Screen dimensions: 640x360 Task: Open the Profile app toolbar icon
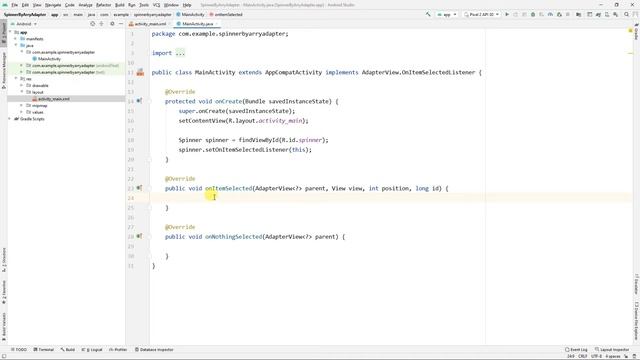(550, 14)
